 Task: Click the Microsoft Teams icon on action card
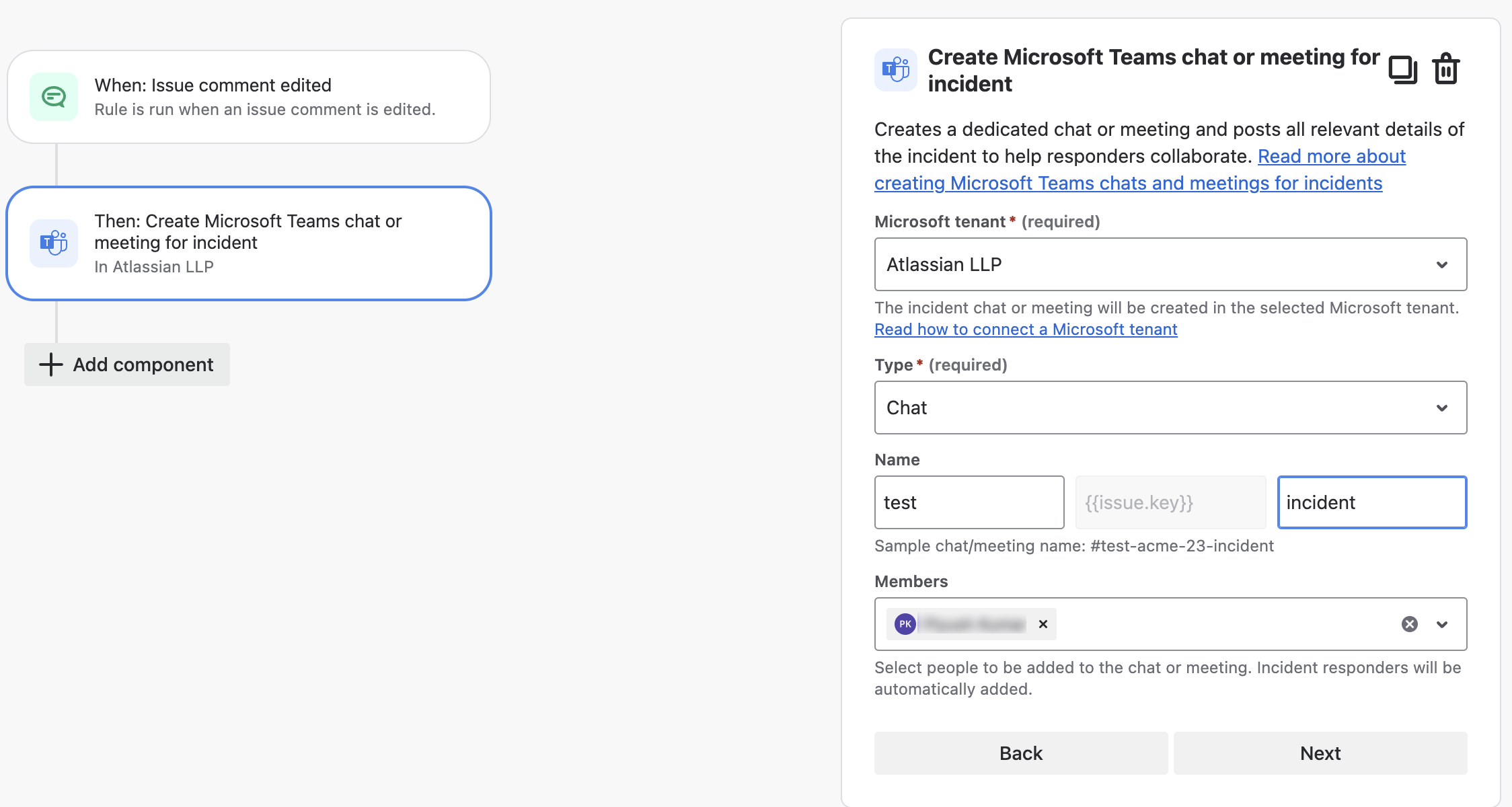pos(53,241)
